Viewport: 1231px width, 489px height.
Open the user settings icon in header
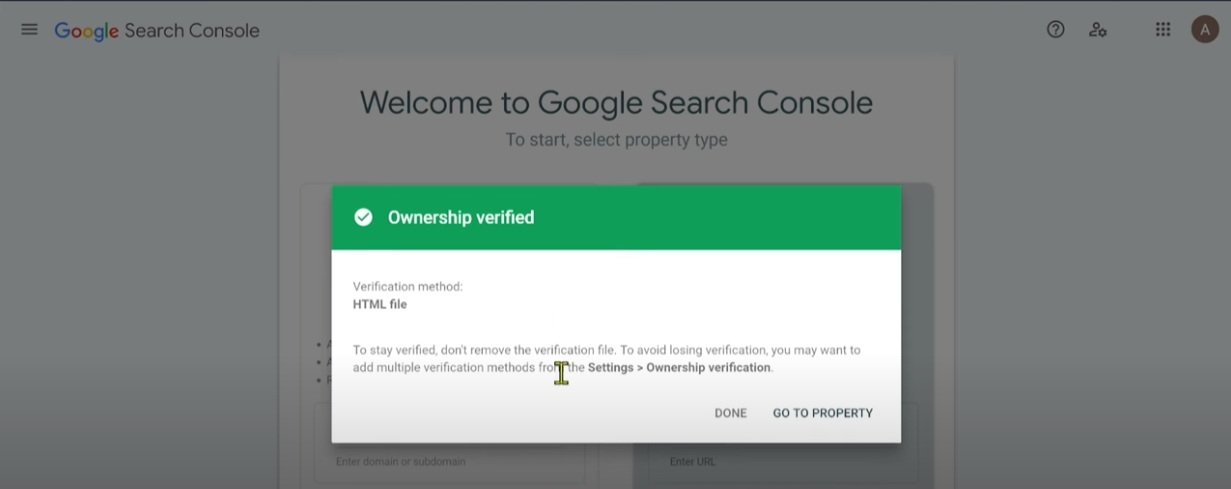[x=1098, y=30]
